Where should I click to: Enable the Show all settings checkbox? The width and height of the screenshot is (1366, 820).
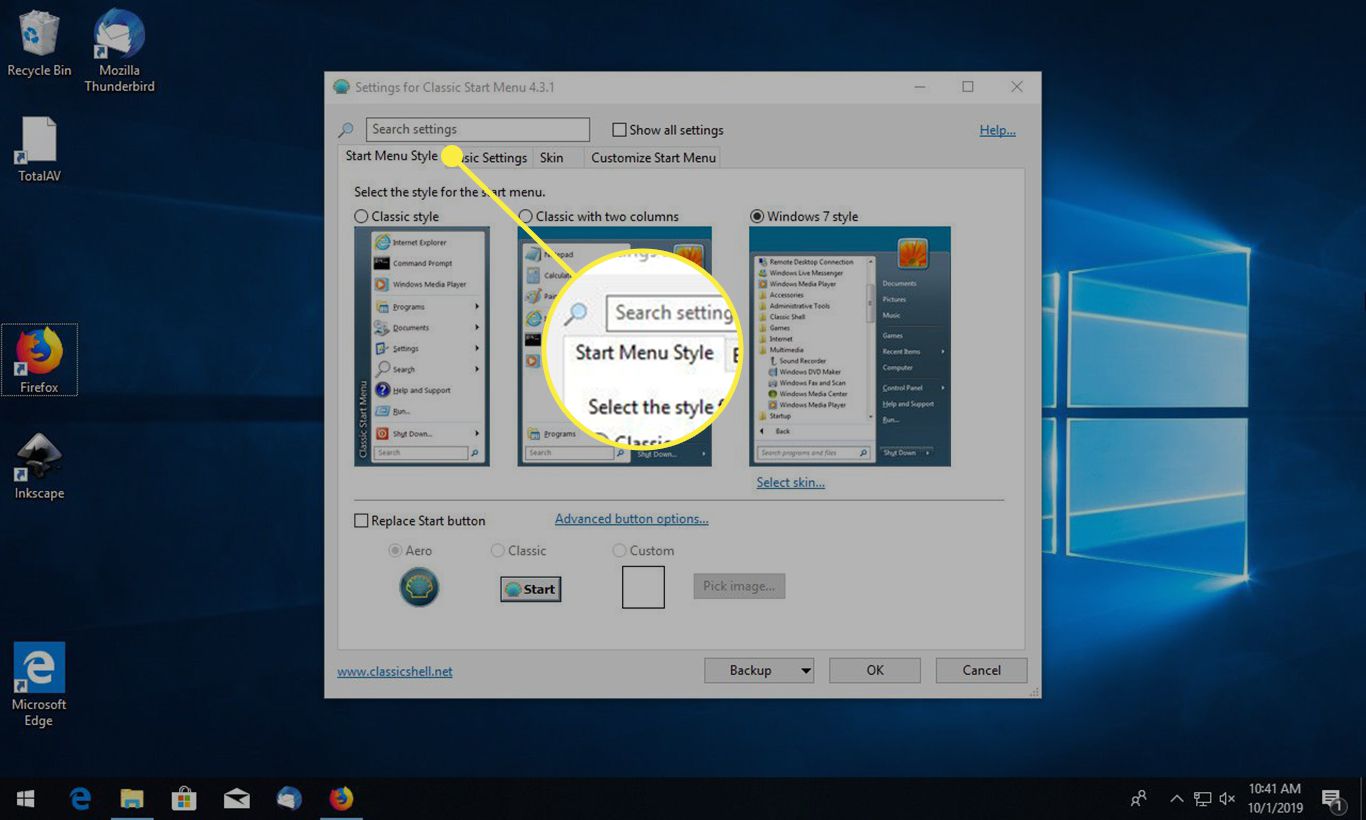[619, 130]
